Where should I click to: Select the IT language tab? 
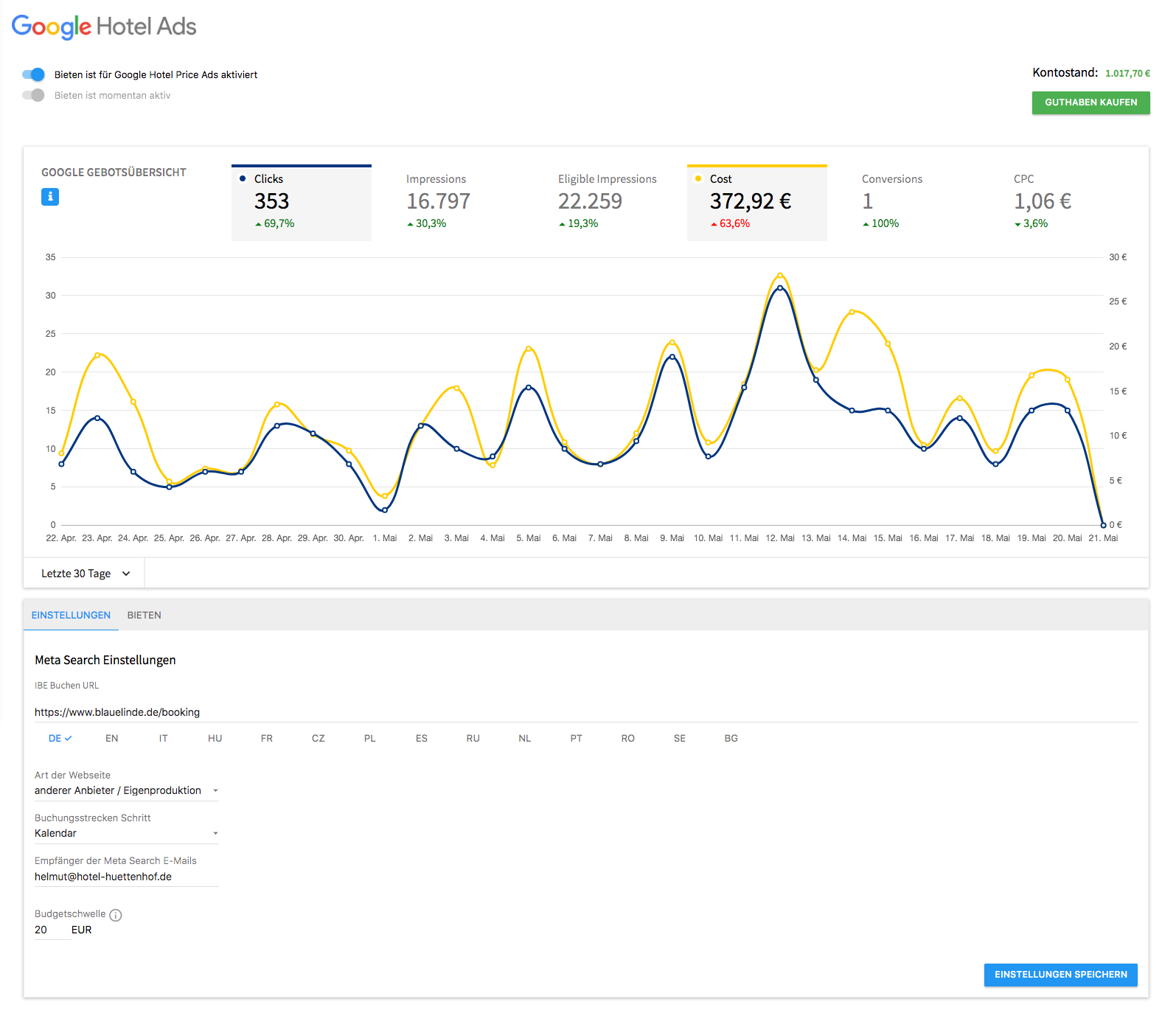[164, 738]
